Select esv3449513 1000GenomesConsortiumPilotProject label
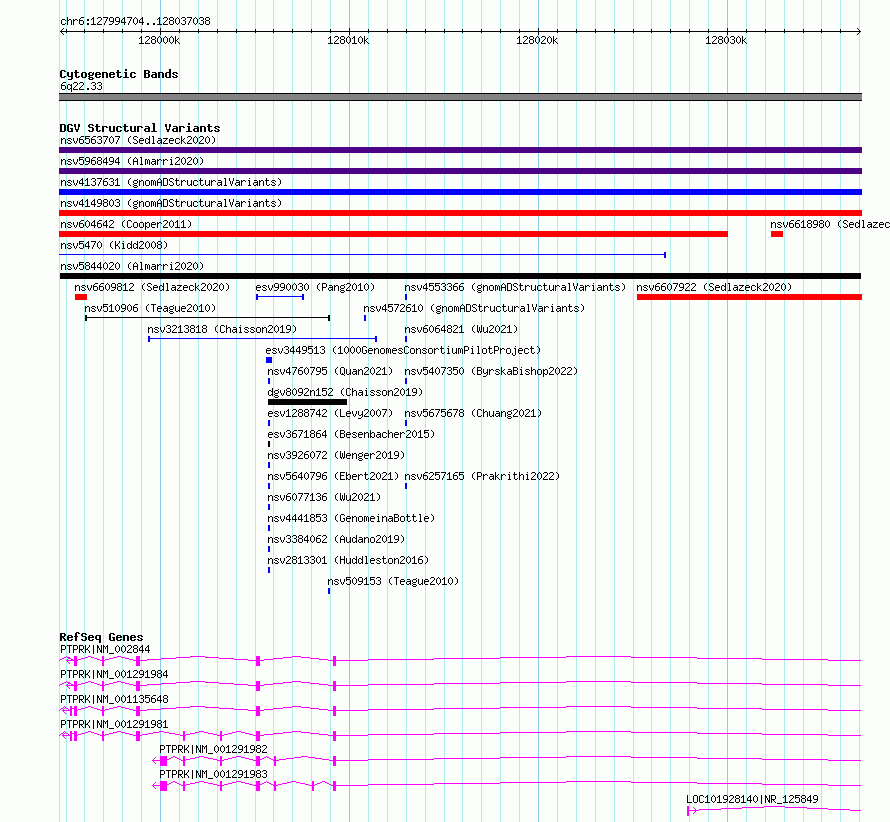890x822 pixels. pos(403,350)
